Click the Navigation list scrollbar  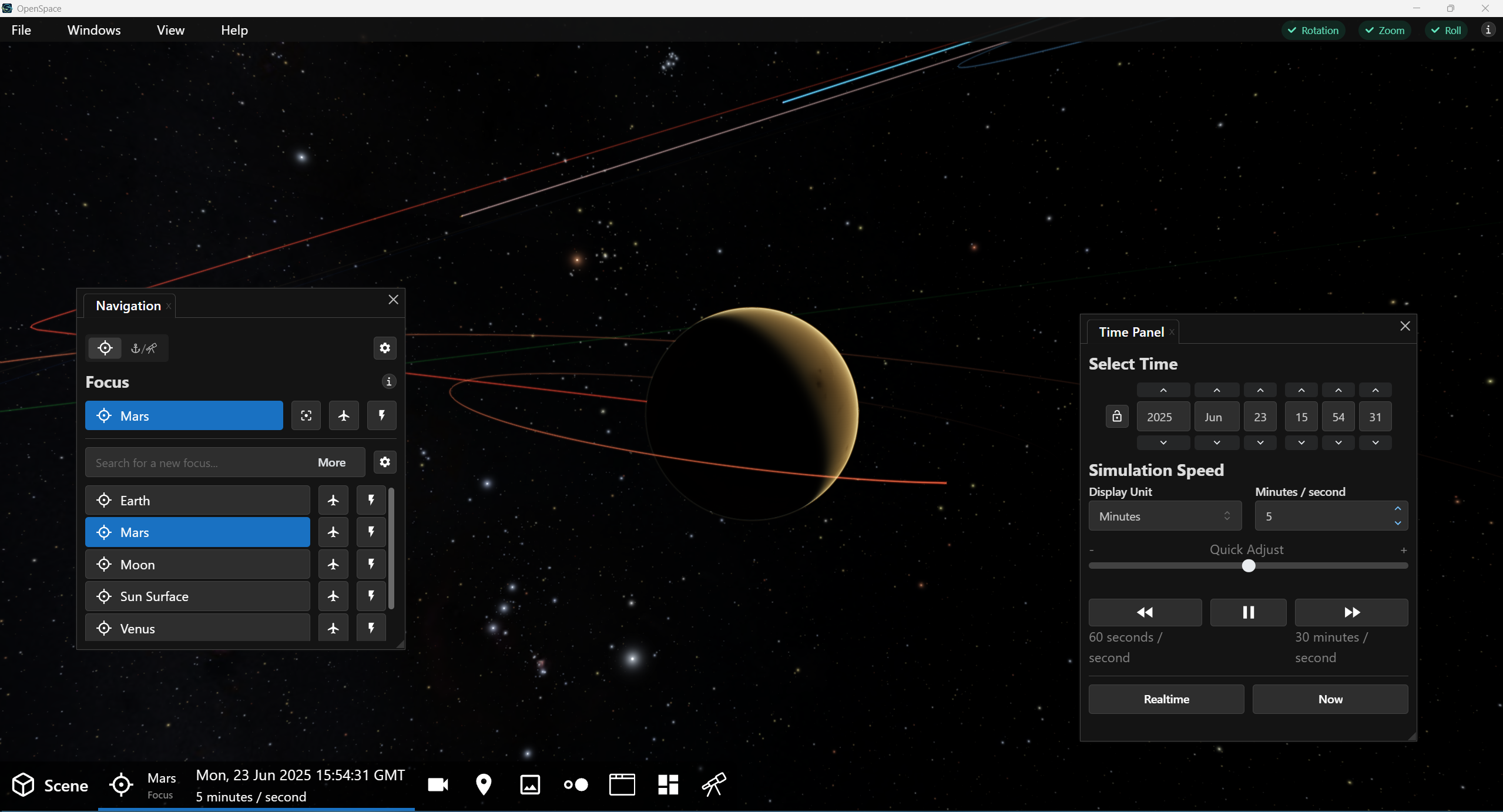391,548
